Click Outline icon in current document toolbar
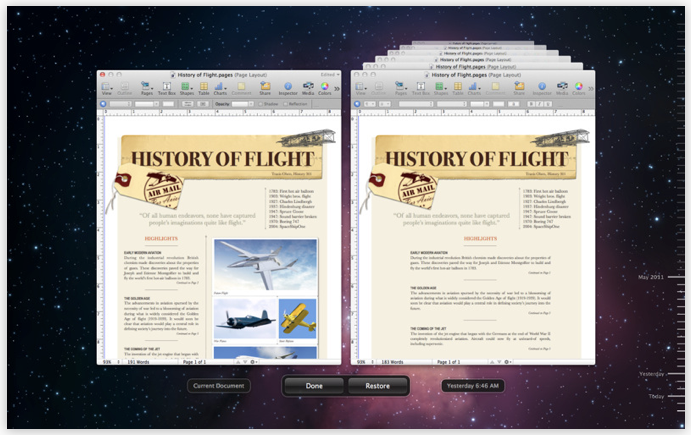Image resolution: width=691 pixels, height=435 pixels. pos(125,88)
